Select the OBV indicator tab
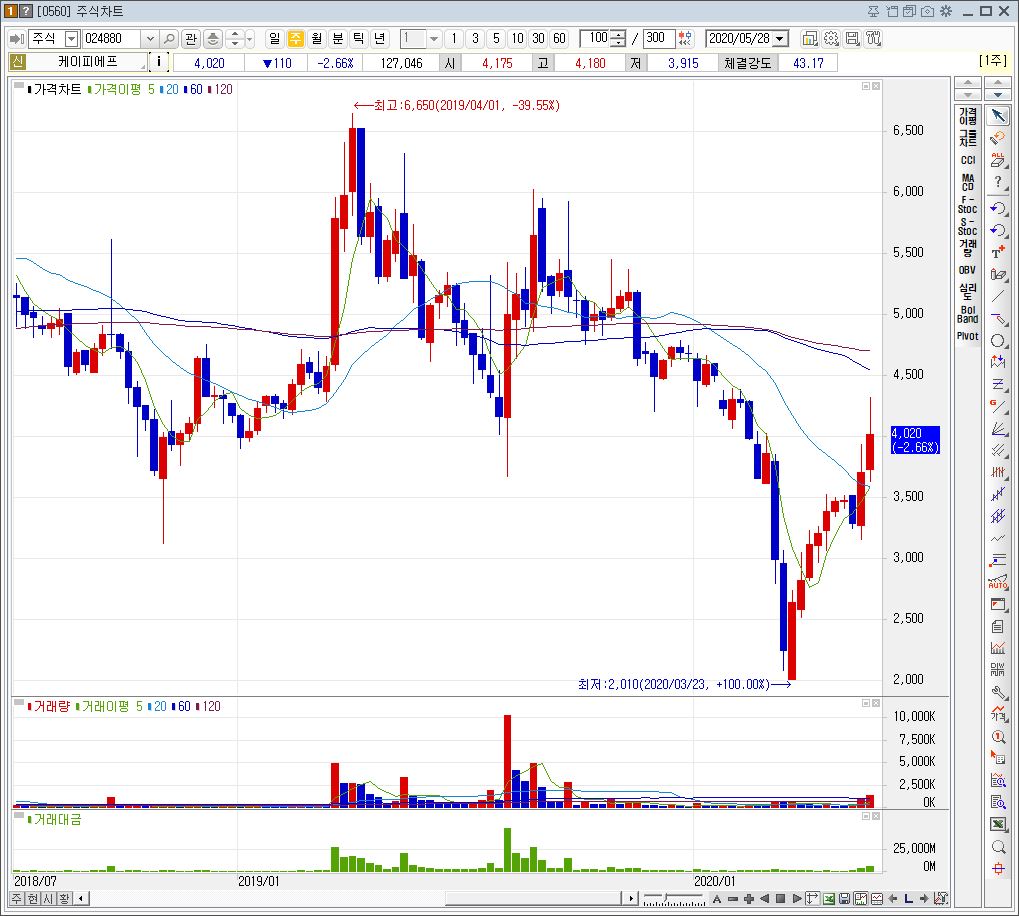The width and height of the screenshot is (1019, 916). point(968,270)
